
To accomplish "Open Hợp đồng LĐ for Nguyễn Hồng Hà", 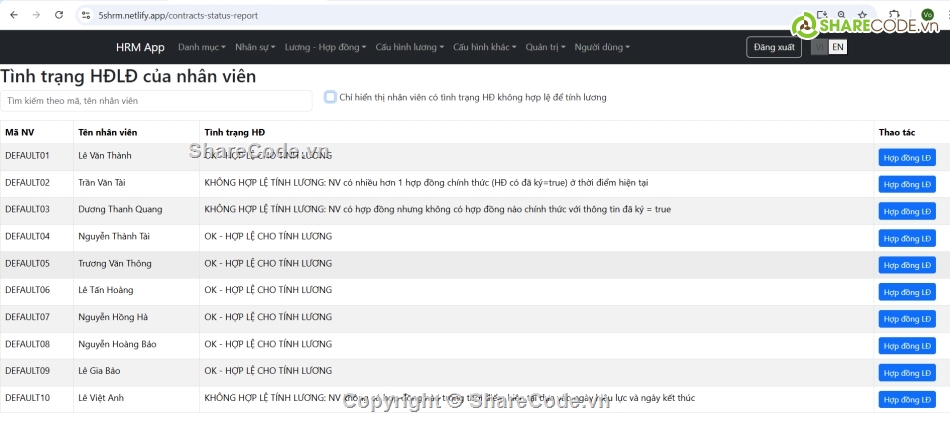I will 907,319.
